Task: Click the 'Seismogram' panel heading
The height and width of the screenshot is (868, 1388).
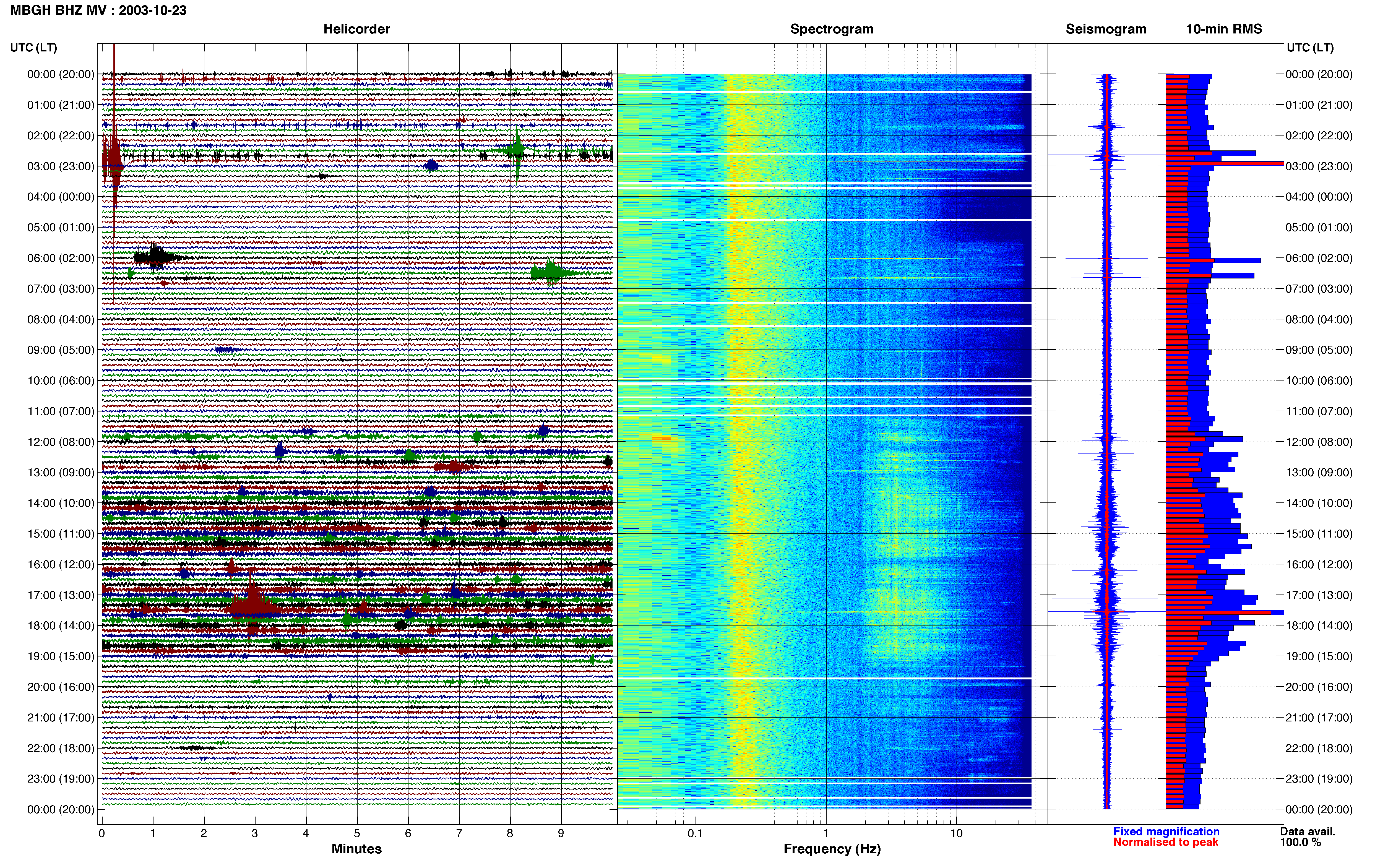Action: pos(1106,29)
